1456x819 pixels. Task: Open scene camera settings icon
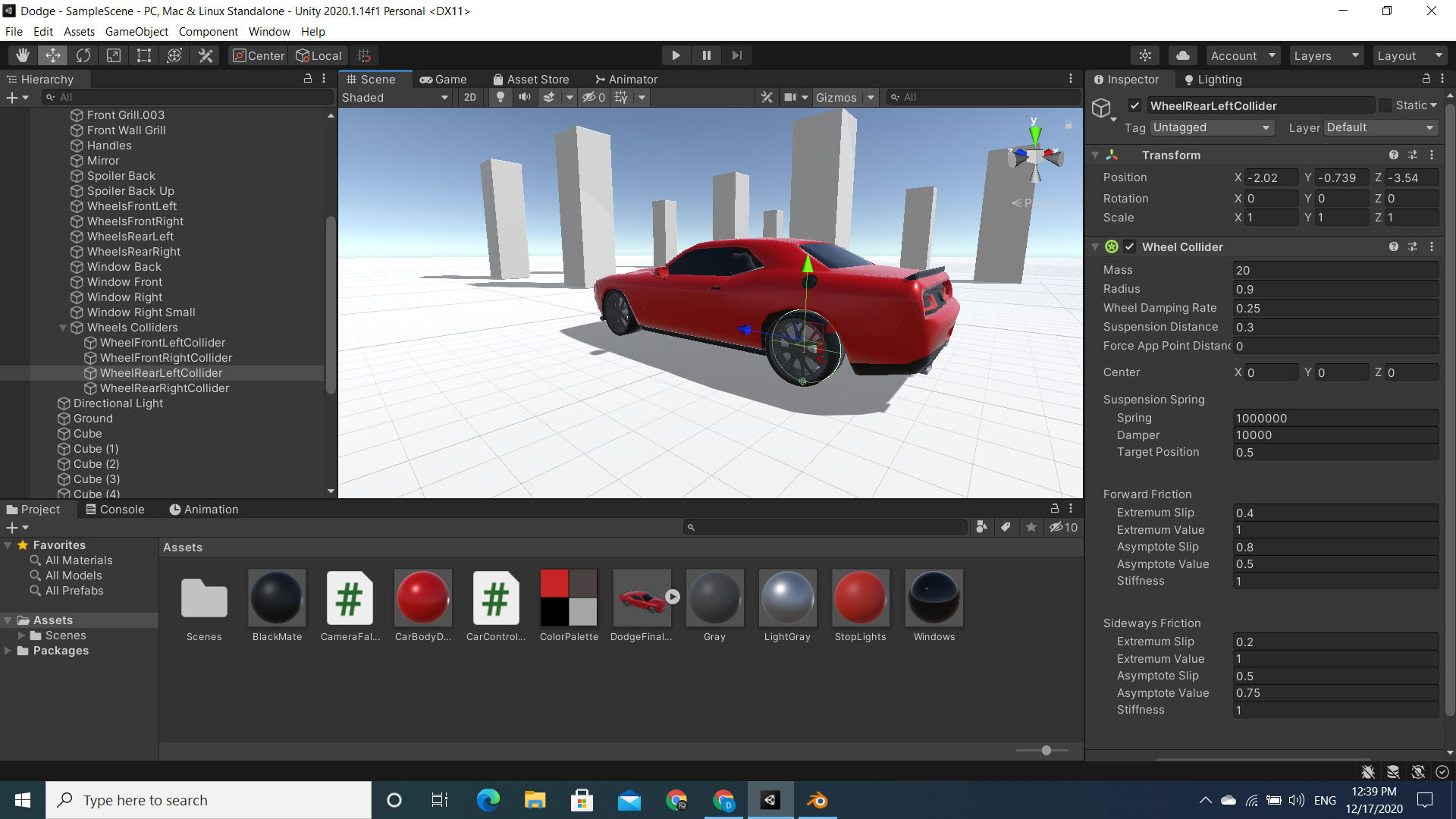[x=790, y=97]
